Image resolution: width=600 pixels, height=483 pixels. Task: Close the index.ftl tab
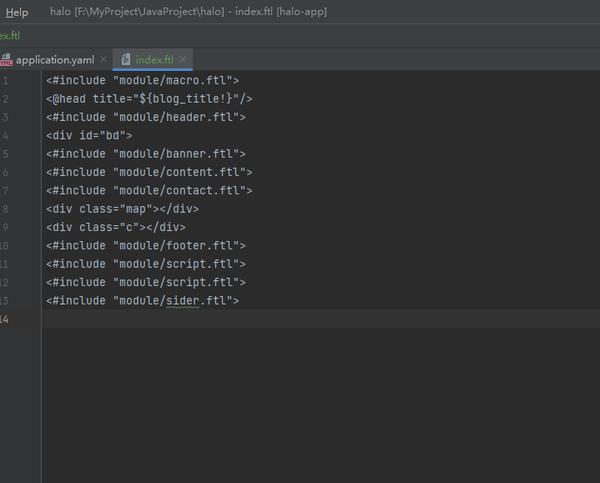183,59
